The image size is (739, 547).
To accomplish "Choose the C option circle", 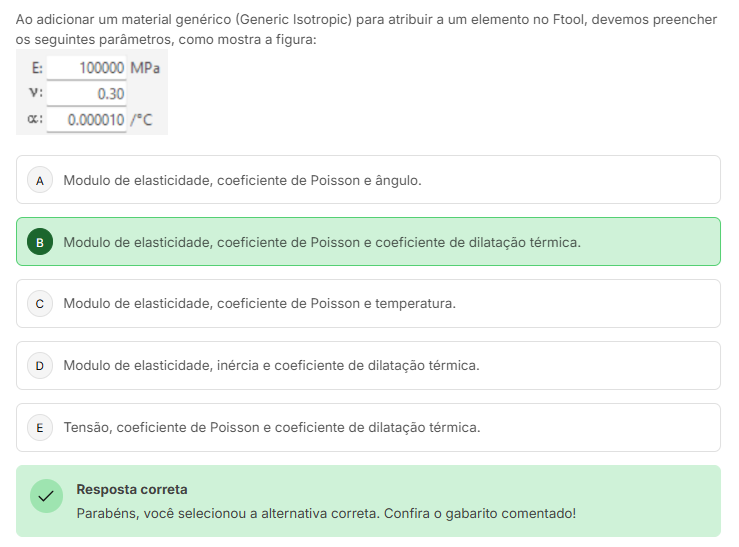I will 40,303.
